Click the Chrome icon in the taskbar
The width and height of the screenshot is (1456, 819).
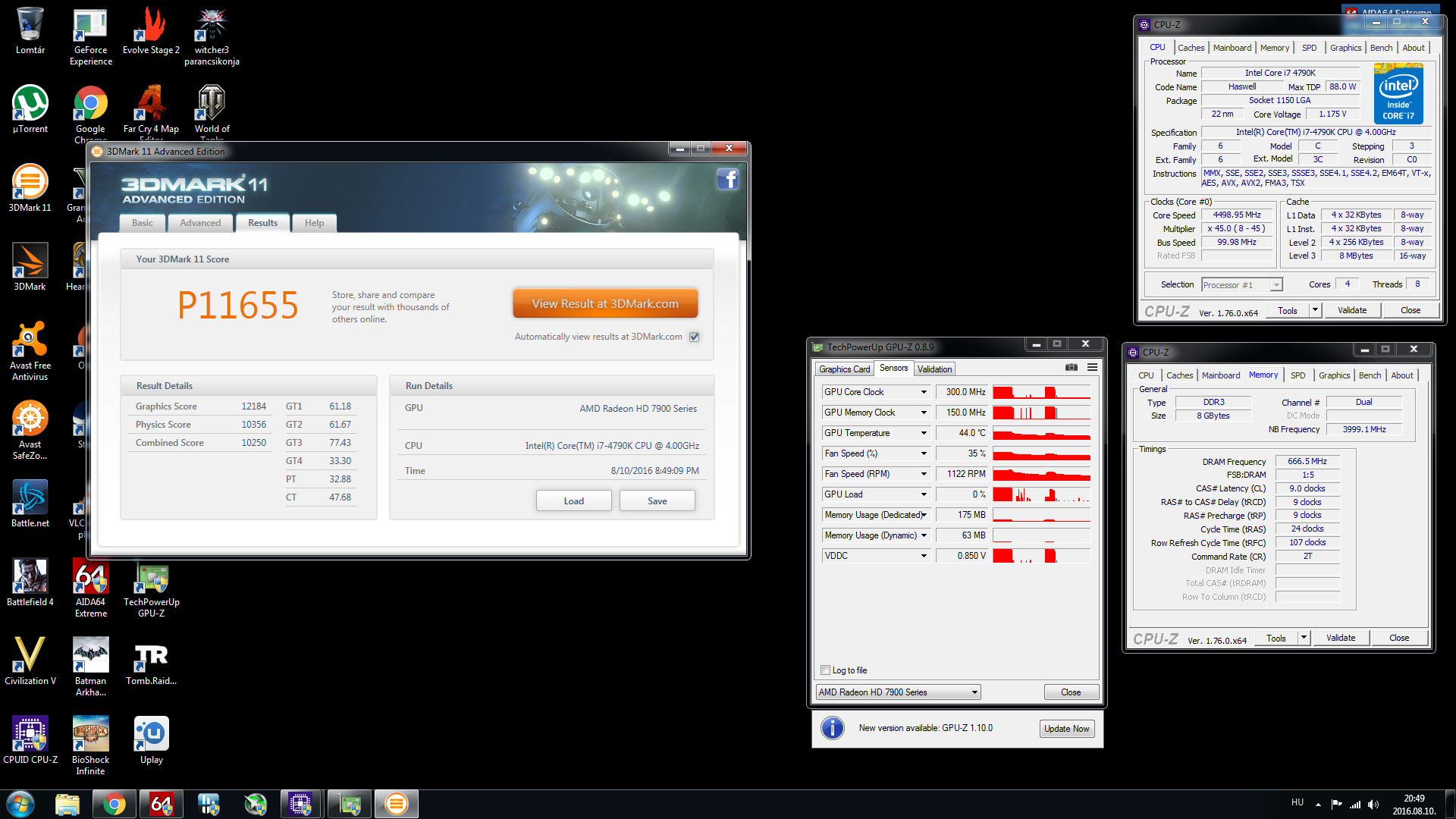pyautogui.click(x=115, y=804)
